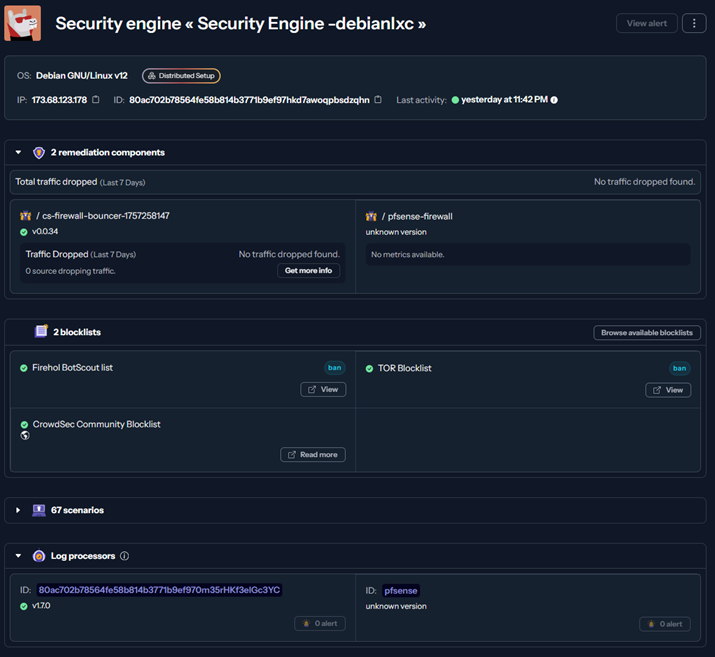Click the blocklists notepad icon

[x=41, y=331]
